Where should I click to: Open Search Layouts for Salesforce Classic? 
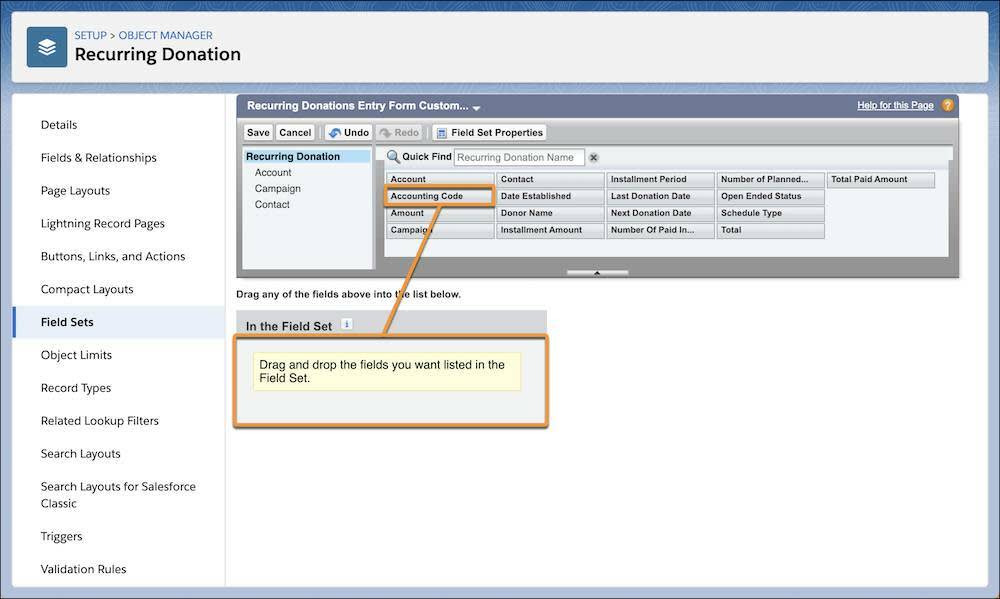118,495
